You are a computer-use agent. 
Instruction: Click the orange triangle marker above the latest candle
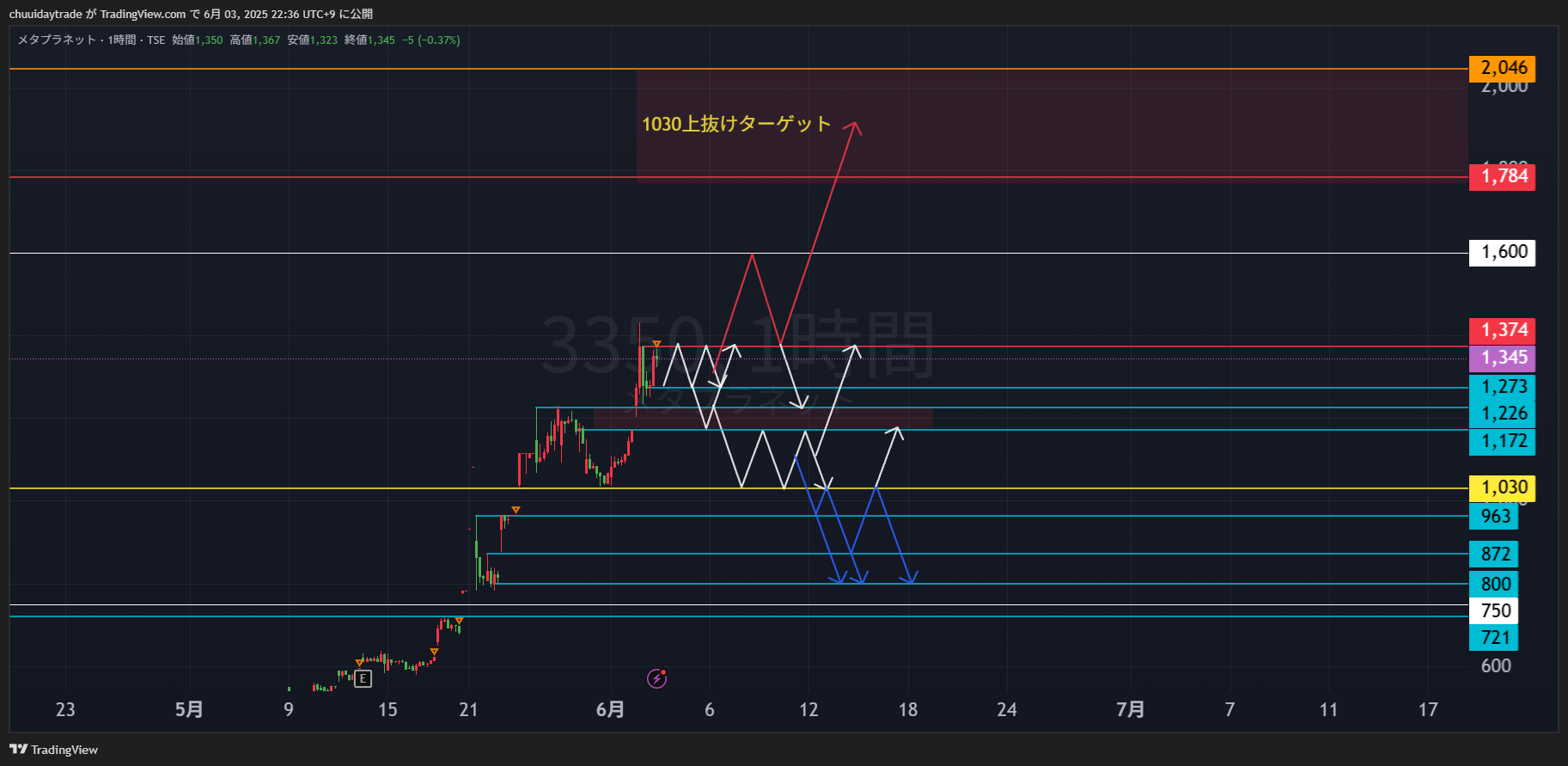tap(656, 345)
